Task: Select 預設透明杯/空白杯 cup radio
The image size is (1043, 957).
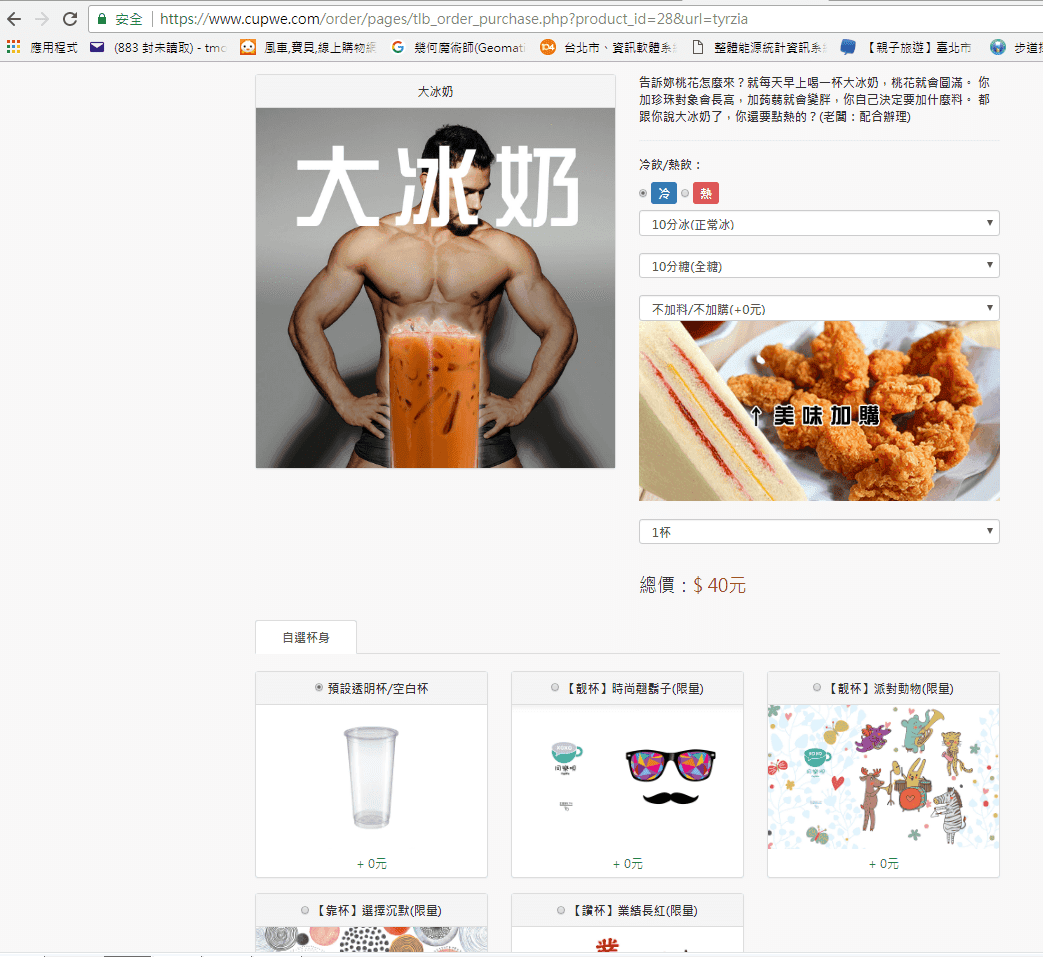Action: (x=319, y=688)
